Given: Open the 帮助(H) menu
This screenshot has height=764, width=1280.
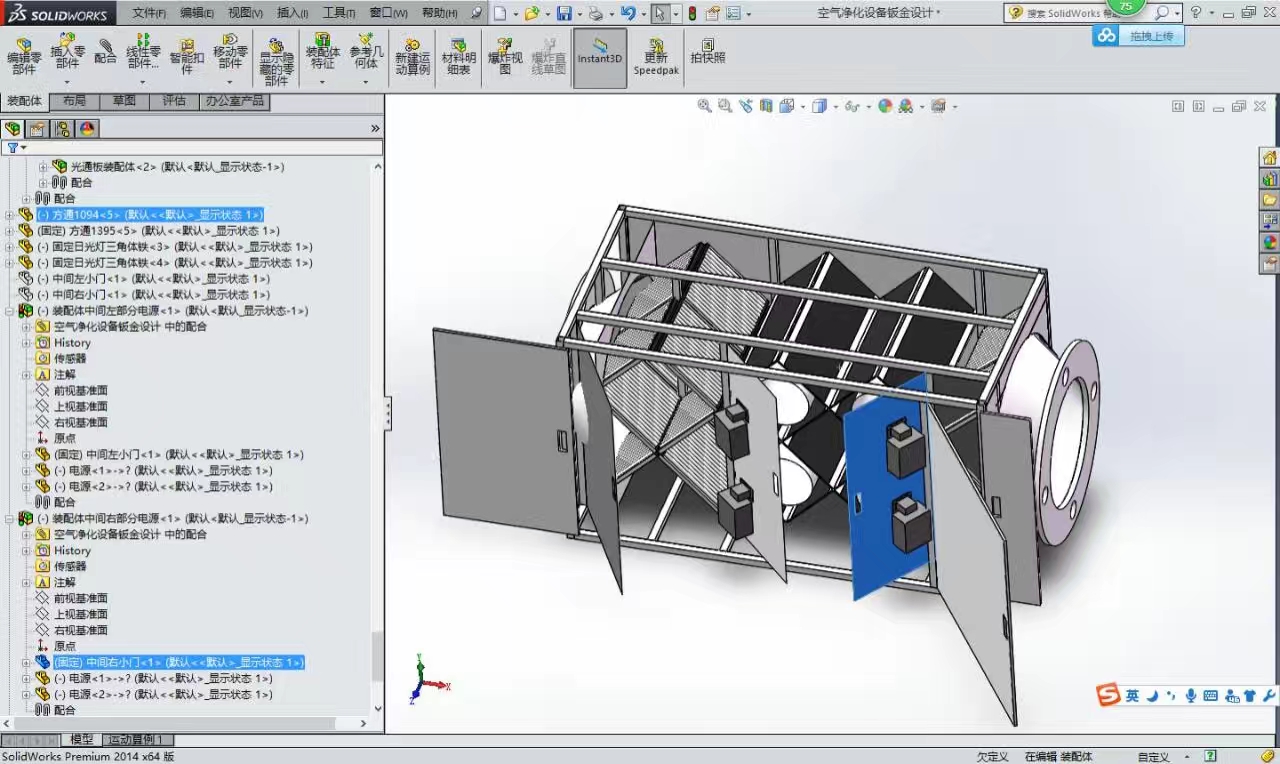Looking at the screenshot, I should 440,13.
